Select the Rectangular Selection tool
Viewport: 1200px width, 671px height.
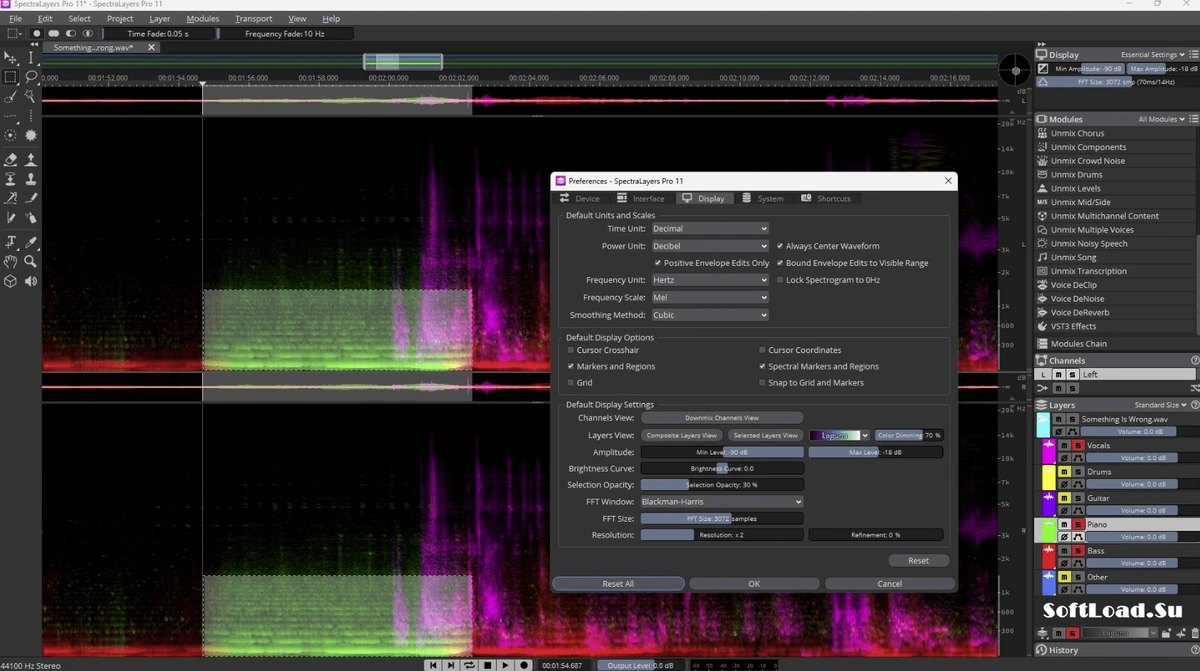coord(10,76)
